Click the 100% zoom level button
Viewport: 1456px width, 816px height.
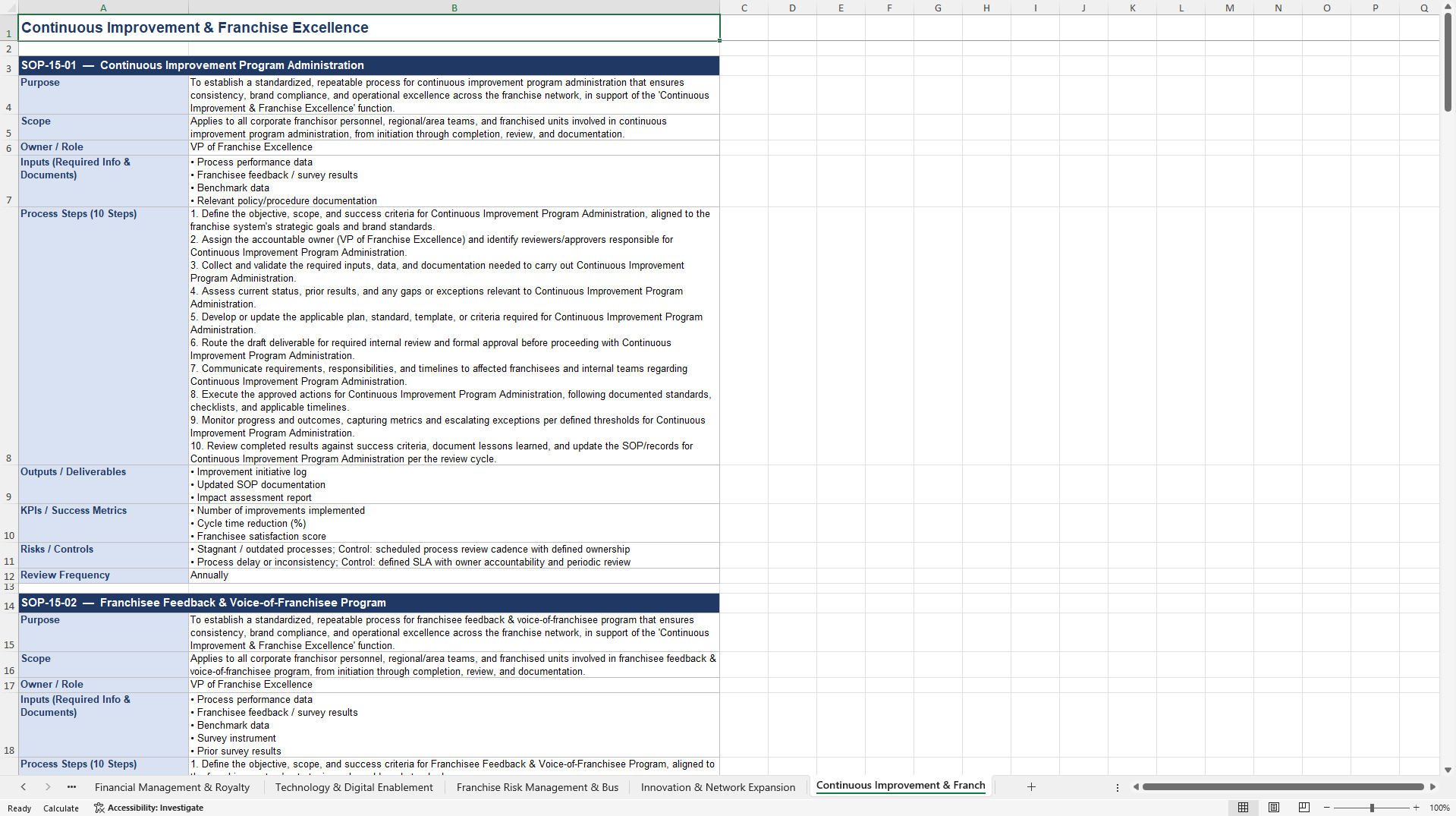1439,808
